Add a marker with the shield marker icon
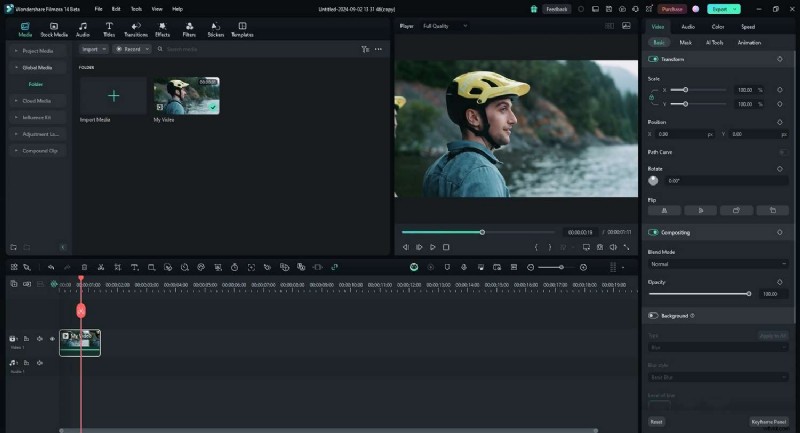The height and width of the screenshot is (433, 800). click(x=447, y=267)
